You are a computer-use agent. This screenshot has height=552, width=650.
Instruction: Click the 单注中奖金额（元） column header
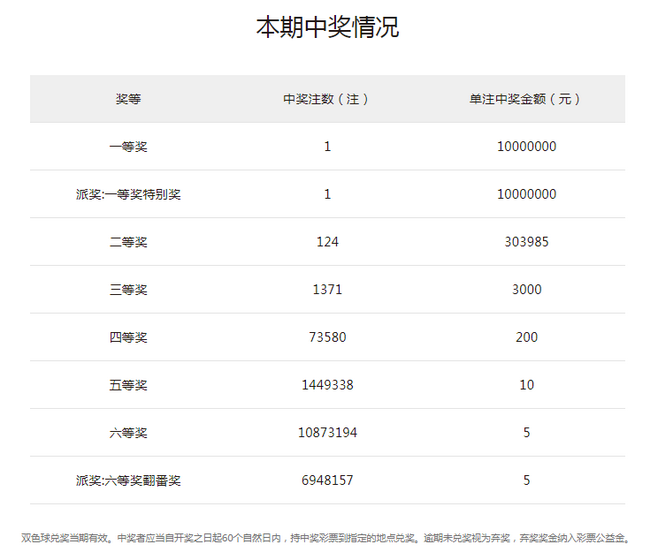click(526, 99)
